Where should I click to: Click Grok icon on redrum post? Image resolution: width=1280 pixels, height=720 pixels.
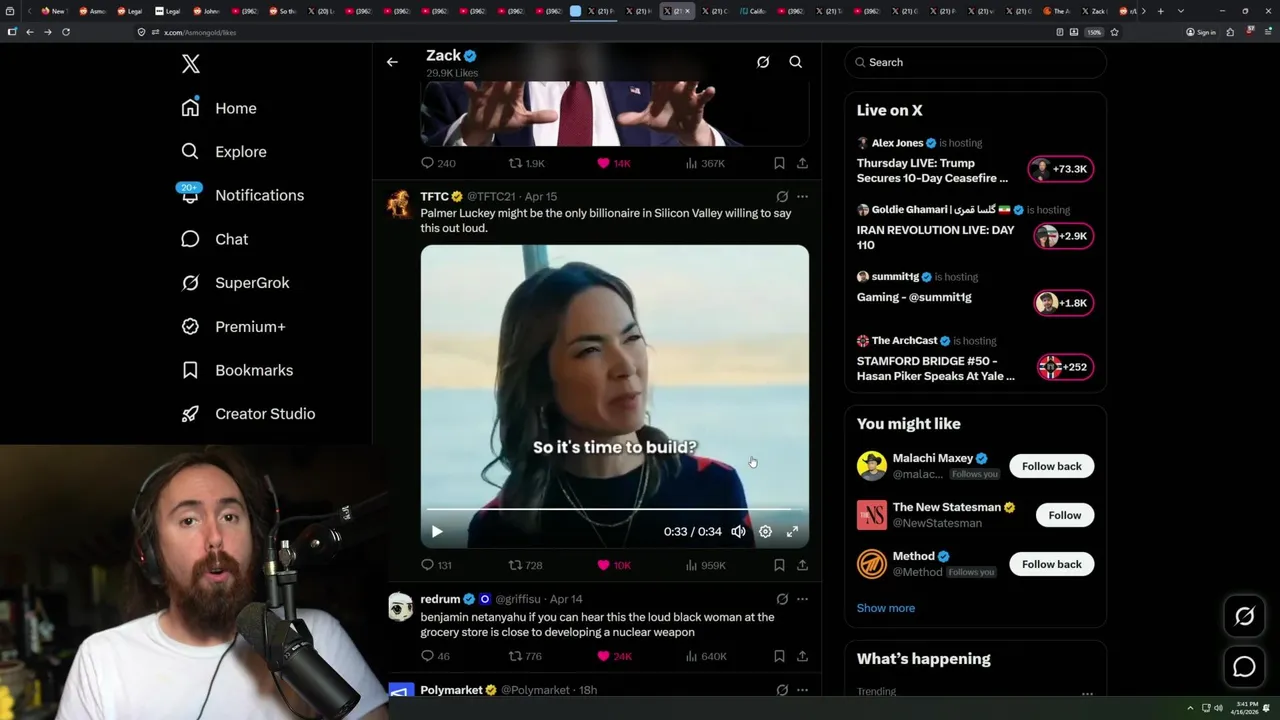point(782,599)
